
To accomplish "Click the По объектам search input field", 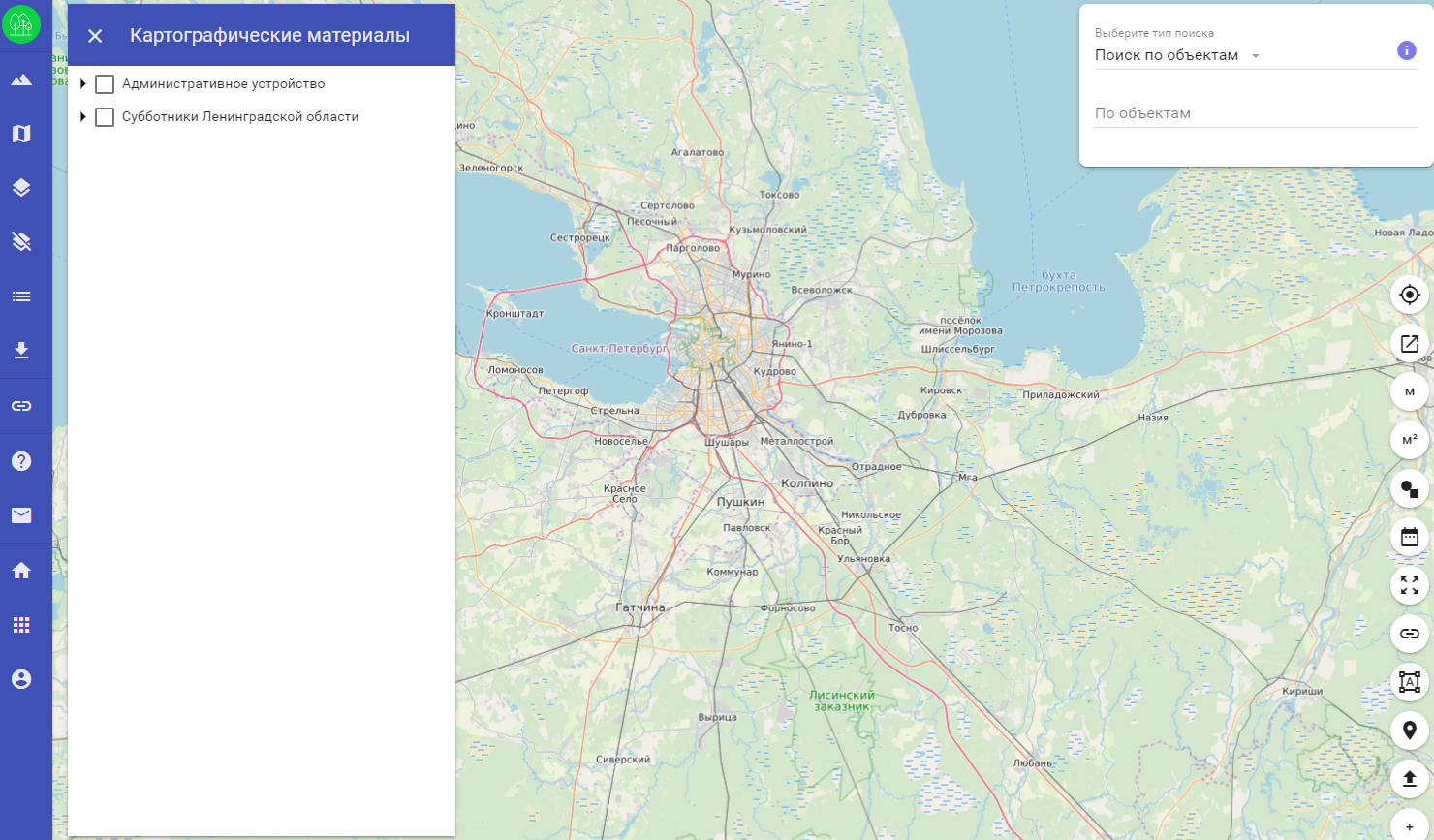I will [x=1256, y=113].
